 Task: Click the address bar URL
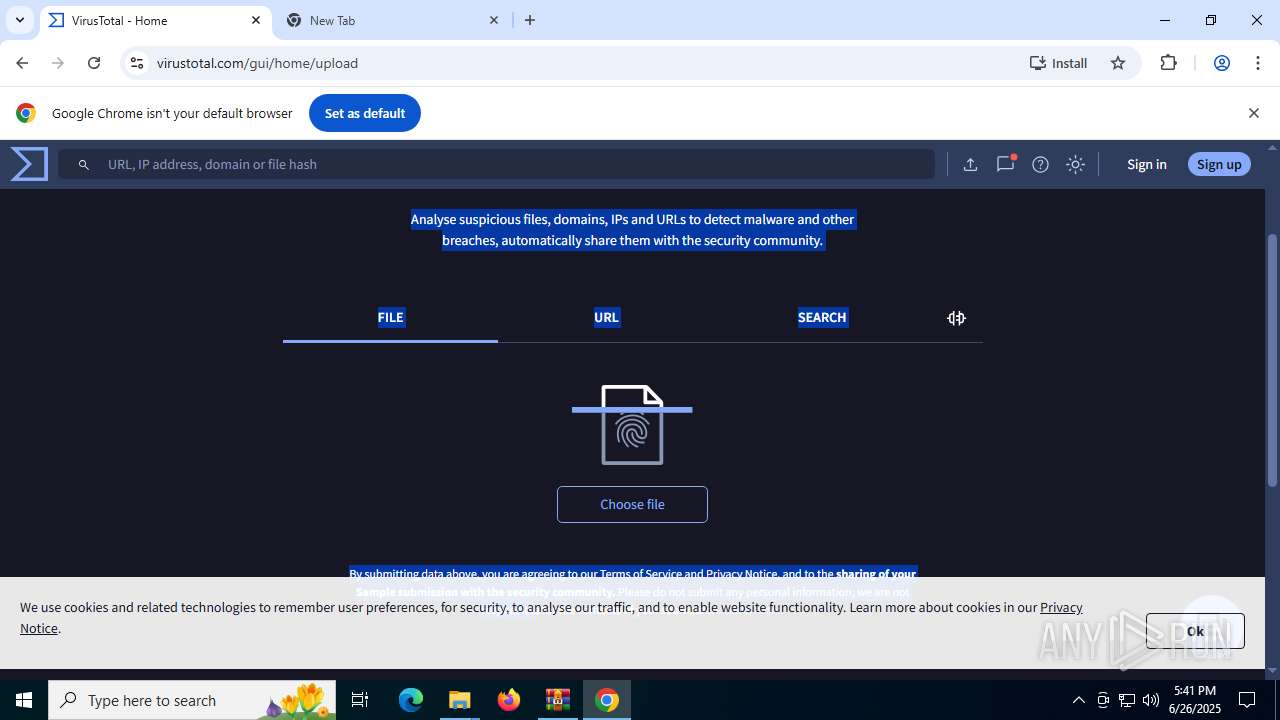[x=258, y=63]
